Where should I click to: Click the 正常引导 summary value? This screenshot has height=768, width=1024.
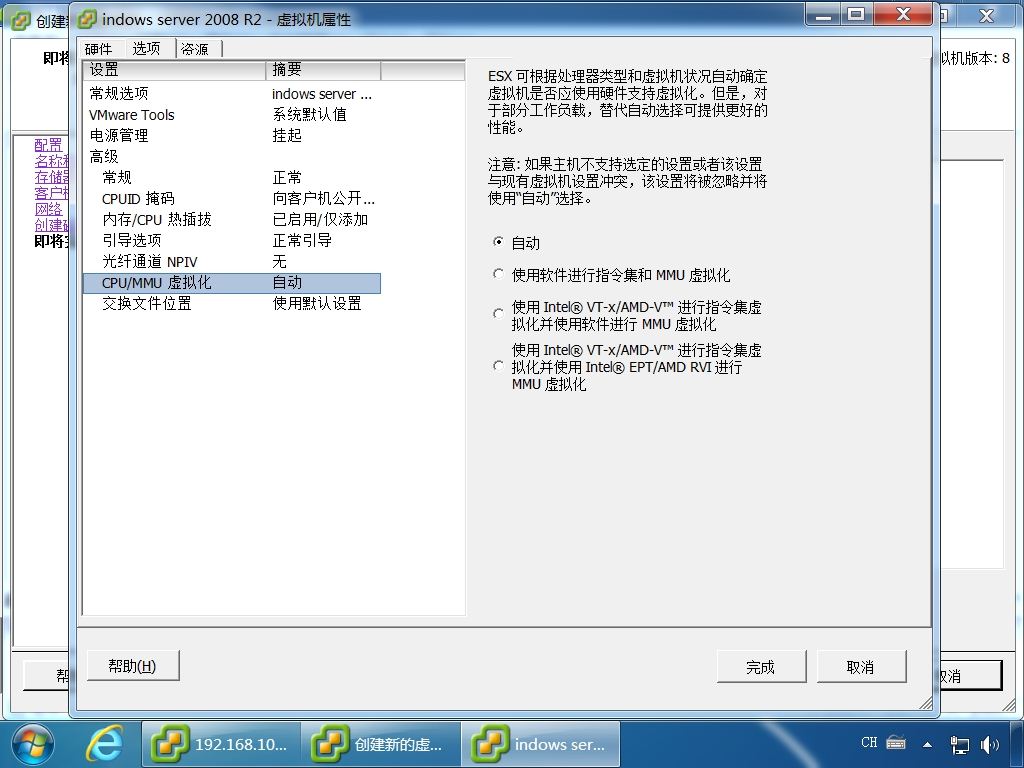[302, 240]
